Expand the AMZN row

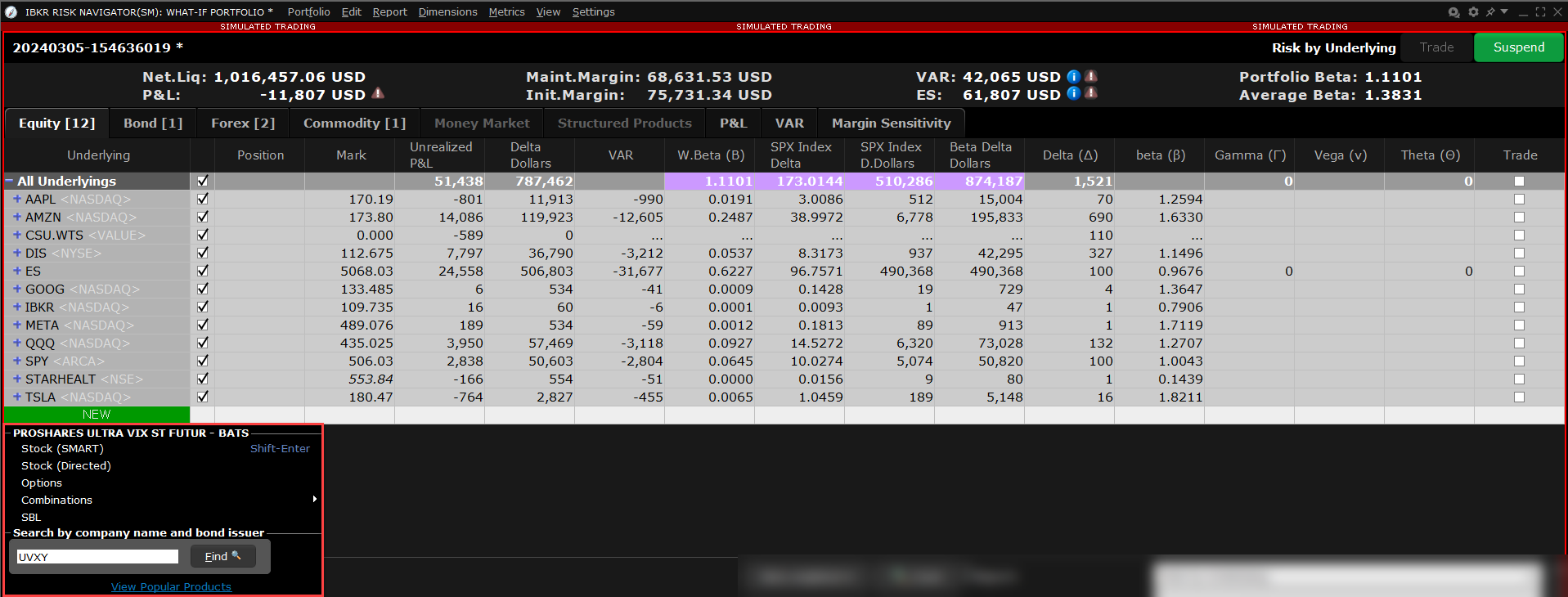pos(17,217)
